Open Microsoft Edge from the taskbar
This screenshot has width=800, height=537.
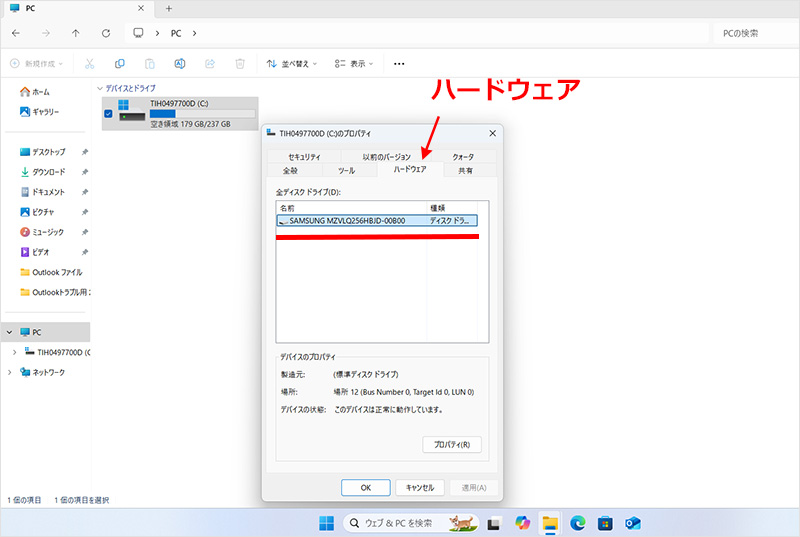(x=577, y=523)
